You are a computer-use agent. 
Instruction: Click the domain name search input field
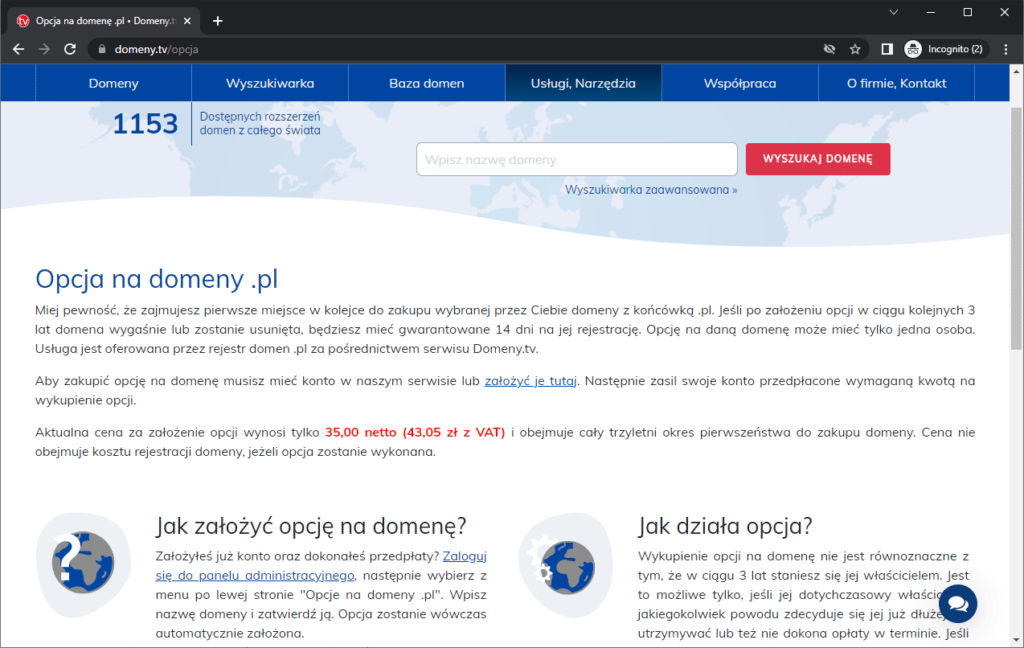[576, 159]
